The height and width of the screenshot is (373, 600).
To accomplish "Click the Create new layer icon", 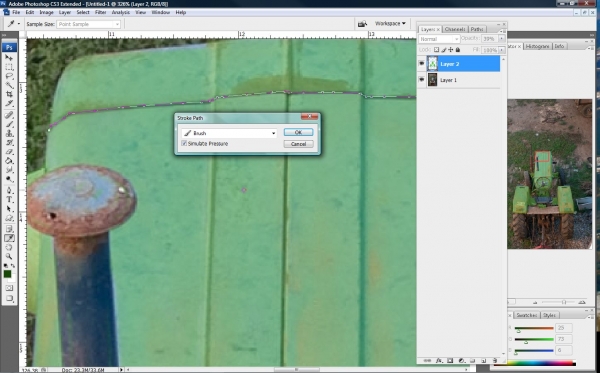I will (483, 360).
